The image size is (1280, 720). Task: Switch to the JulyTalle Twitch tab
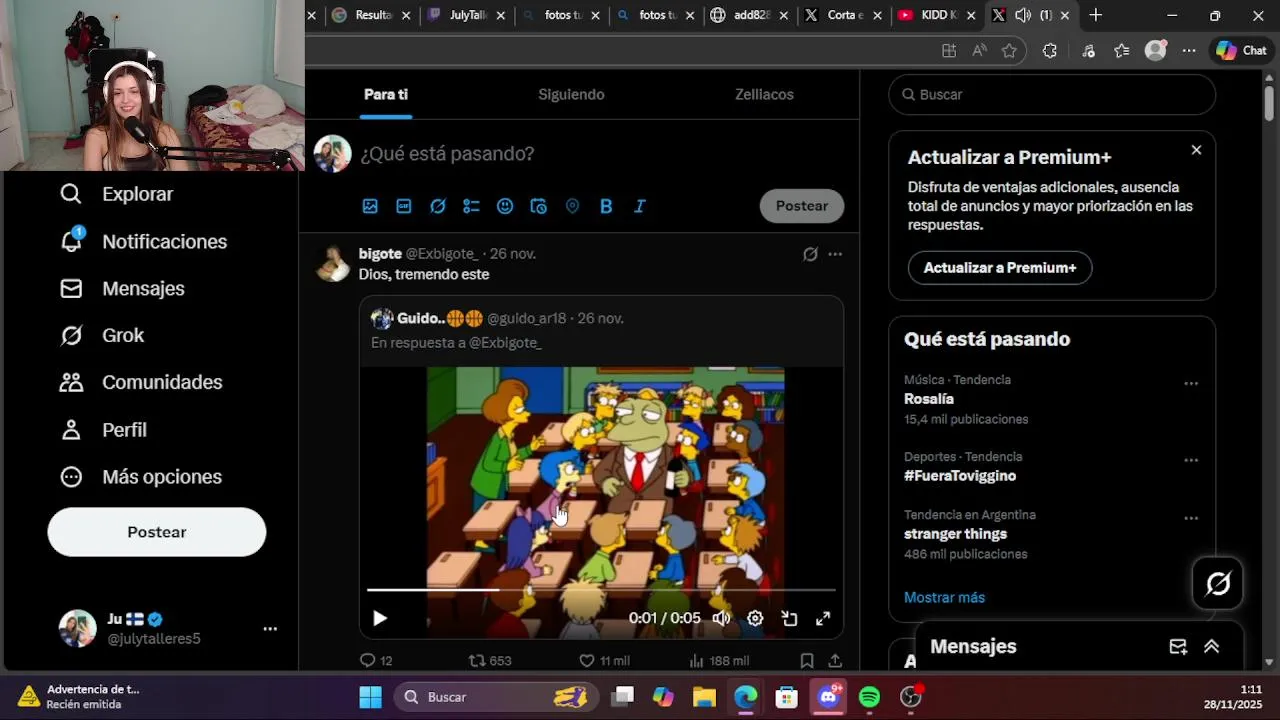click(x=467, y=15)
